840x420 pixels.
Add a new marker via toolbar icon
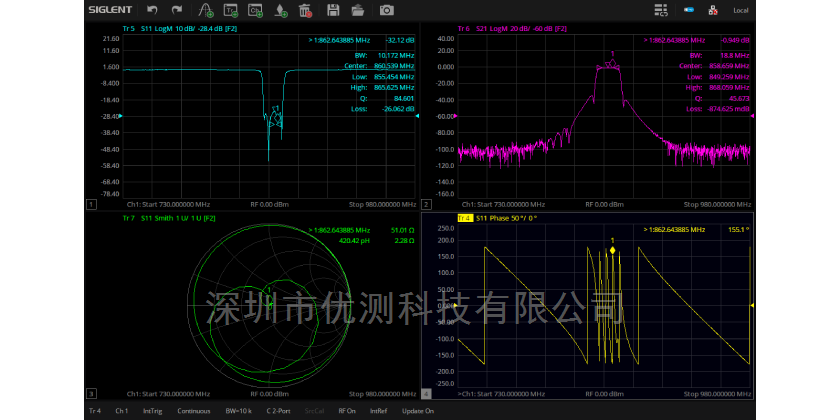pyautogui.click(x=206, y=10)
